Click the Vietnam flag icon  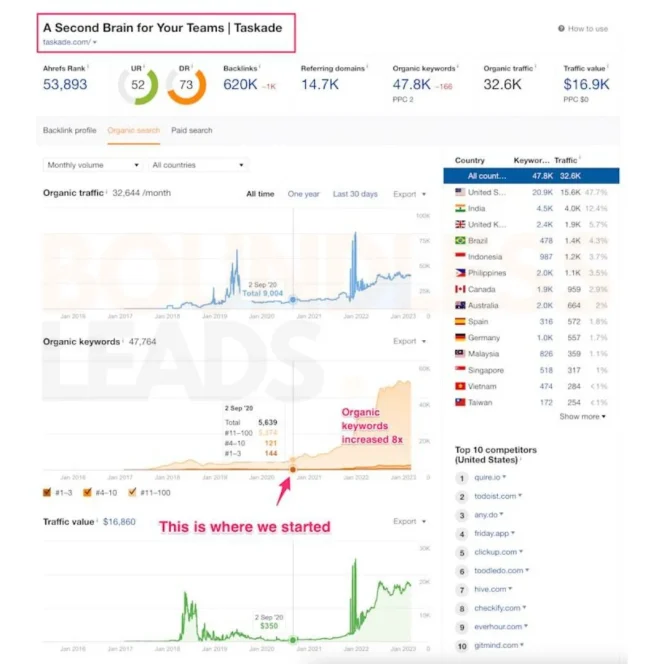point(460,386)
